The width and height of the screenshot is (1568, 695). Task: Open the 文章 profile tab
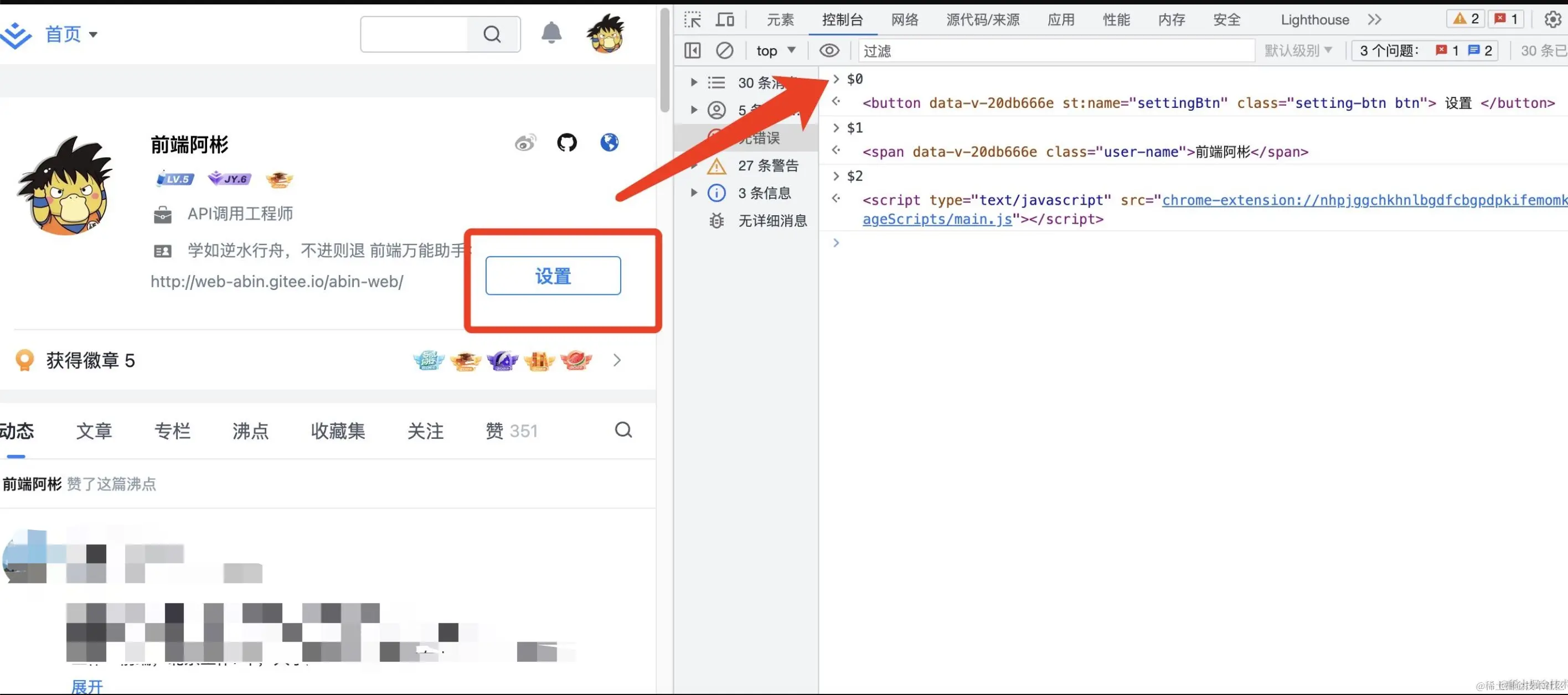[x=94, y=431]
